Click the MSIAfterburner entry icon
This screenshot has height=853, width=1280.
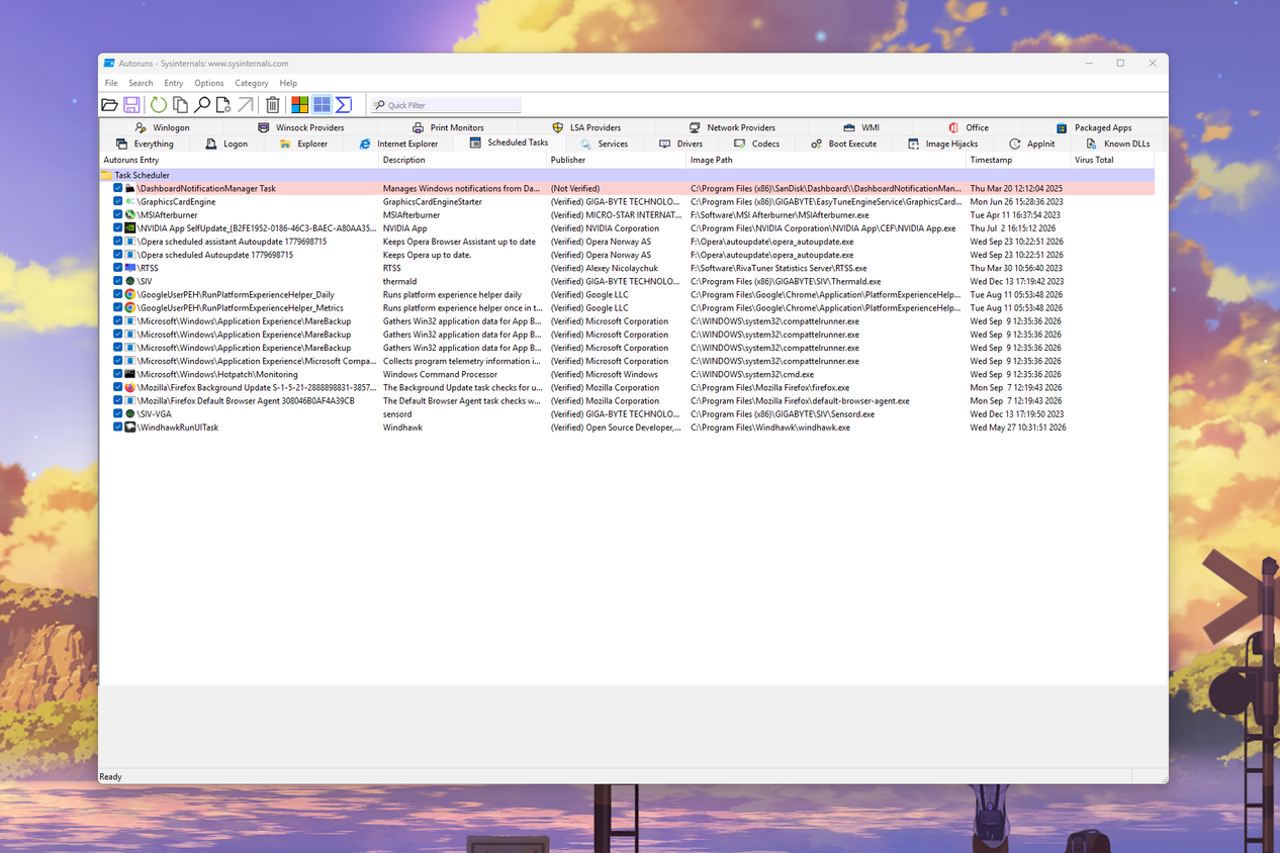point(130,215)
